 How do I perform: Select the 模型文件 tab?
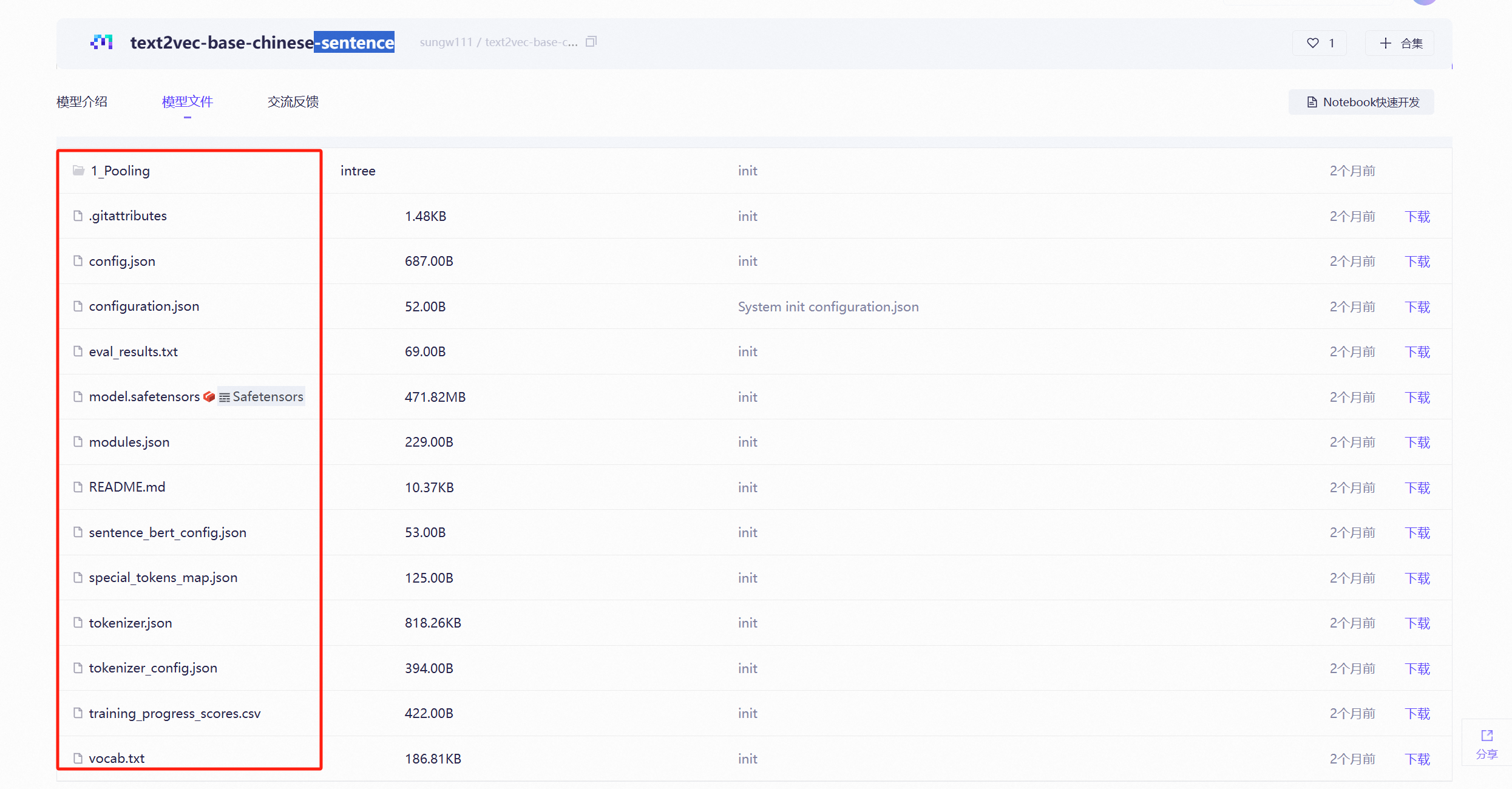pos(188,102)
